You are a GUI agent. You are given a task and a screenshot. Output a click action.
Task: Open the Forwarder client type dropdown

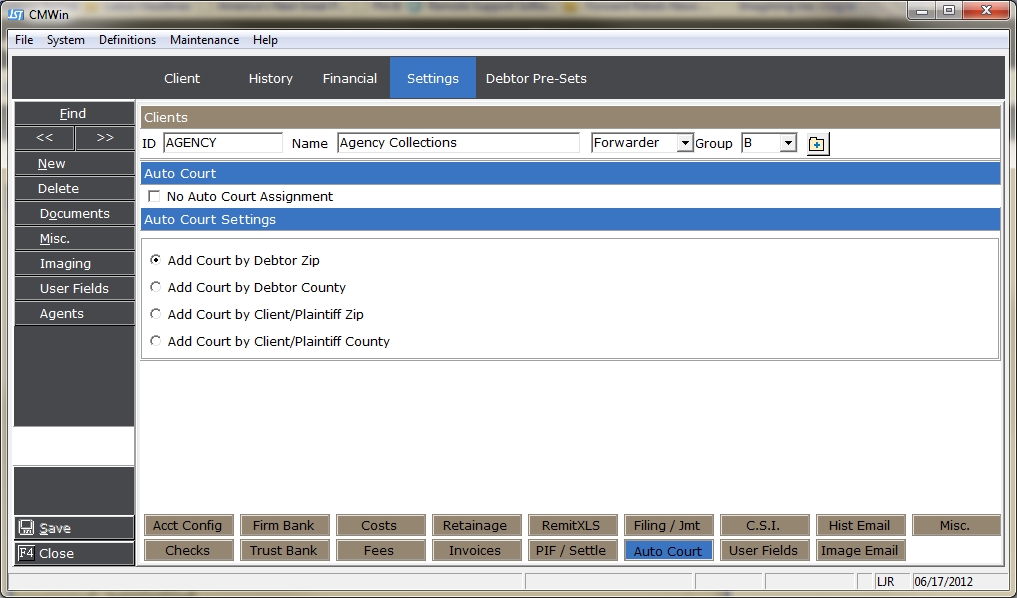pos(685,143)
